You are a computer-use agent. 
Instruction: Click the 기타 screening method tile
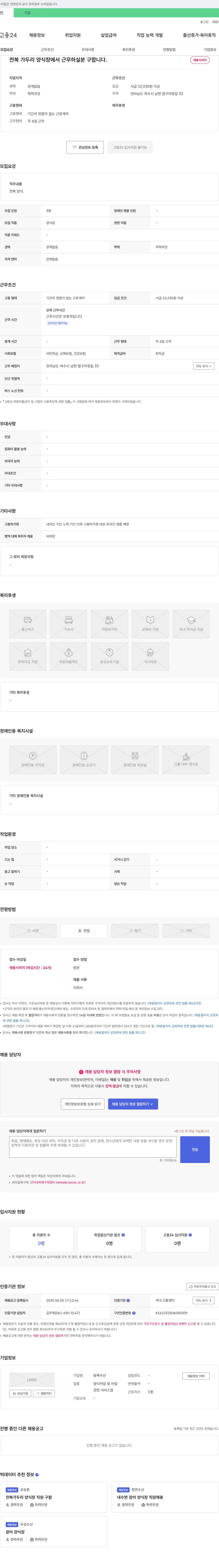point(186,930)
